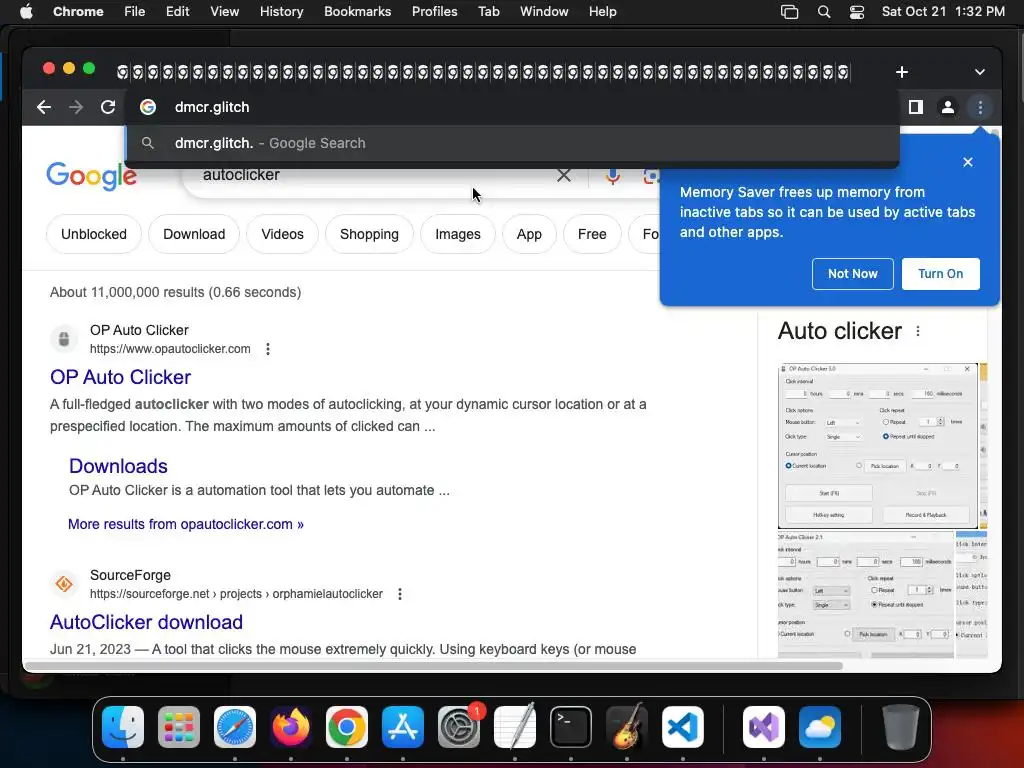Click the Stage Manager windows icon in menu bar
Viewport: 1024px width, 768px height.
[790, 12]
